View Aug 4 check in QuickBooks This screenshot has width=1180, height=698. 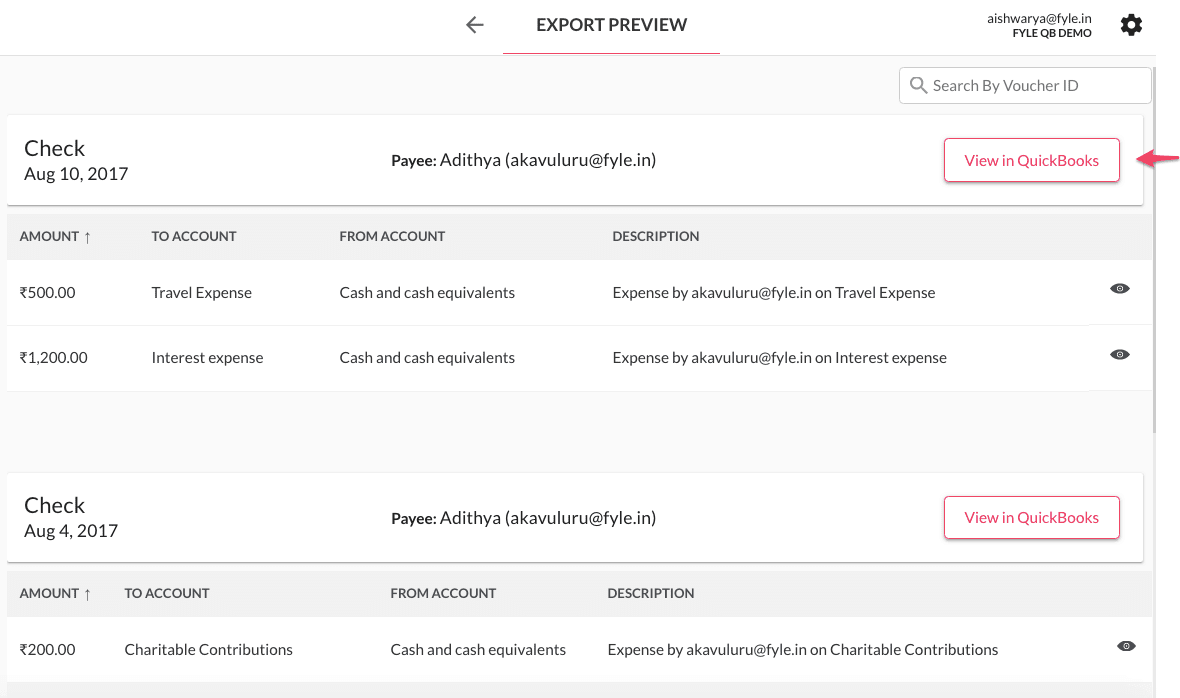pos(1031,518)
